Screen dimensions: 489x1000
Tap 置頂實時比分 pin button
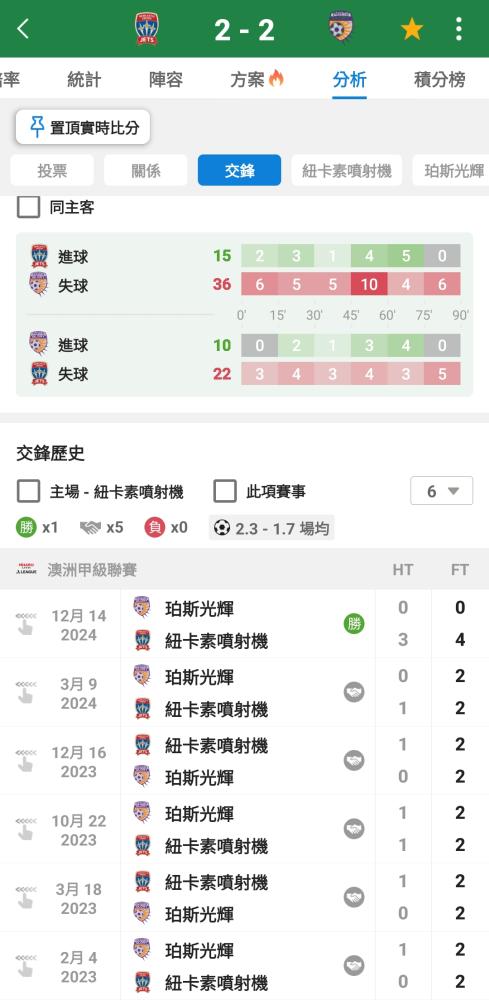[83, 127]
